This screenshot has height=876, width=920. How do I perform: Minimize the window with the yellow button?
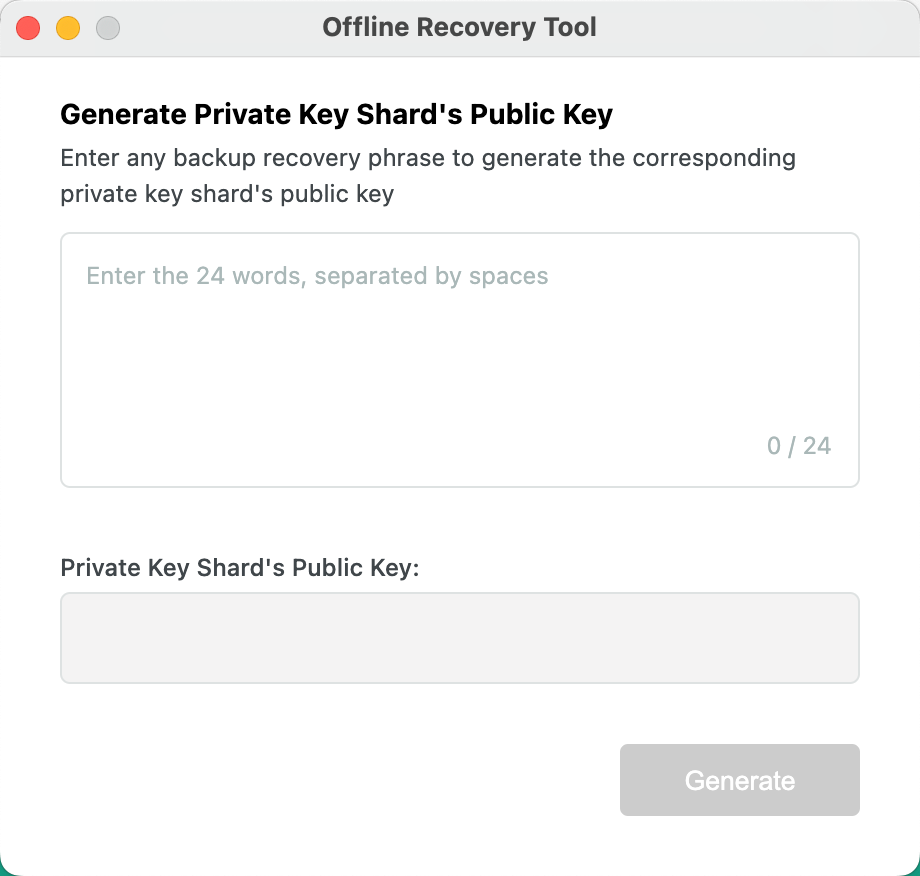coord(68,28)
